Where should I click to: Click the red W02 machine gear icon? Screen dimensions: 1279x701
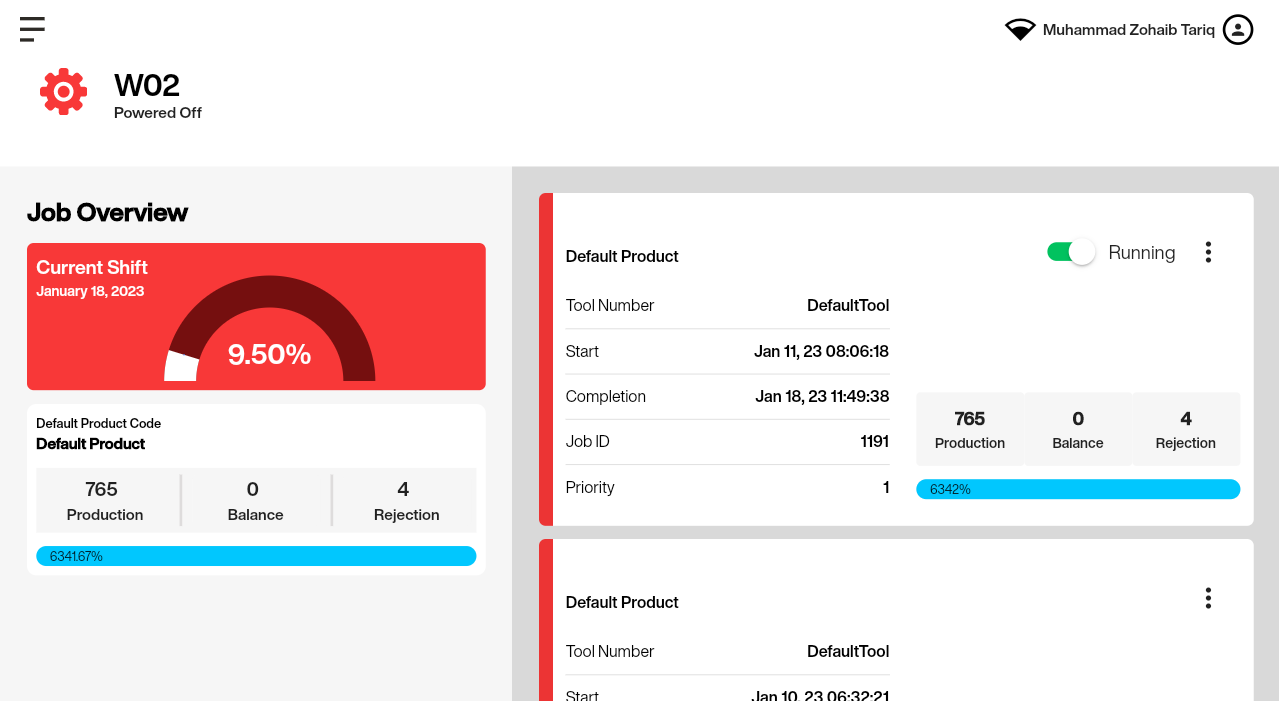click(64, 92)
